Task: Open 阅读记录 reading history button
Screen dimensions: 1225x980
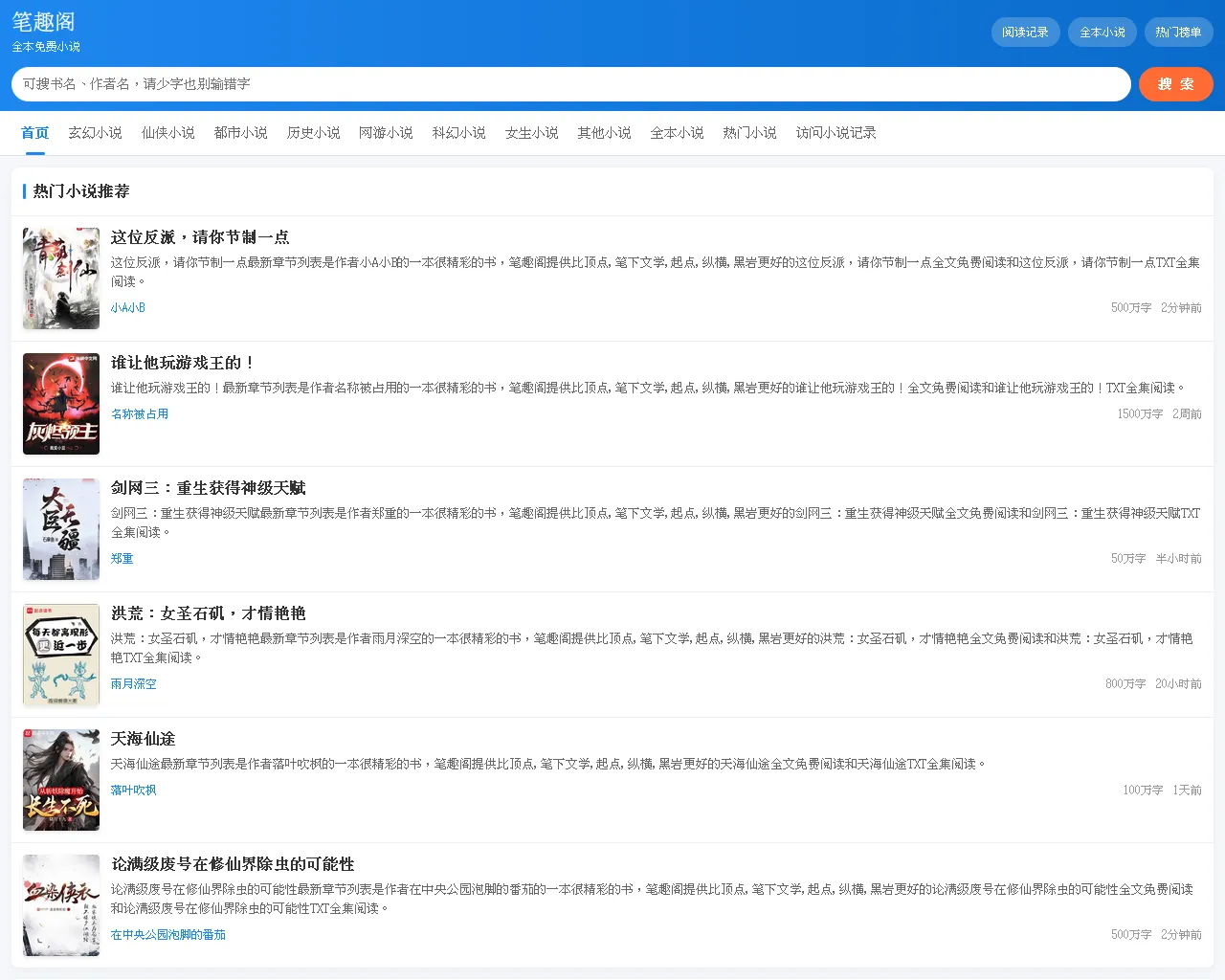Action: 1025,33
